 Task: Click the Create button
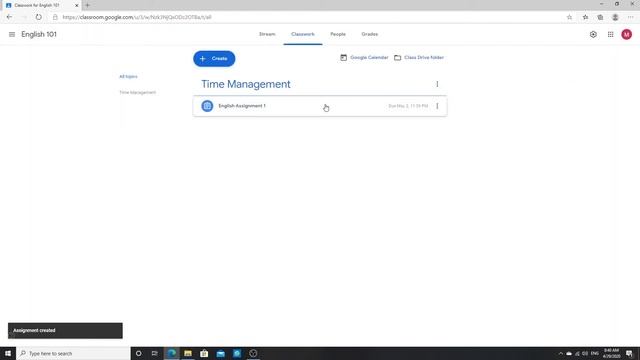tap(214, 59)
